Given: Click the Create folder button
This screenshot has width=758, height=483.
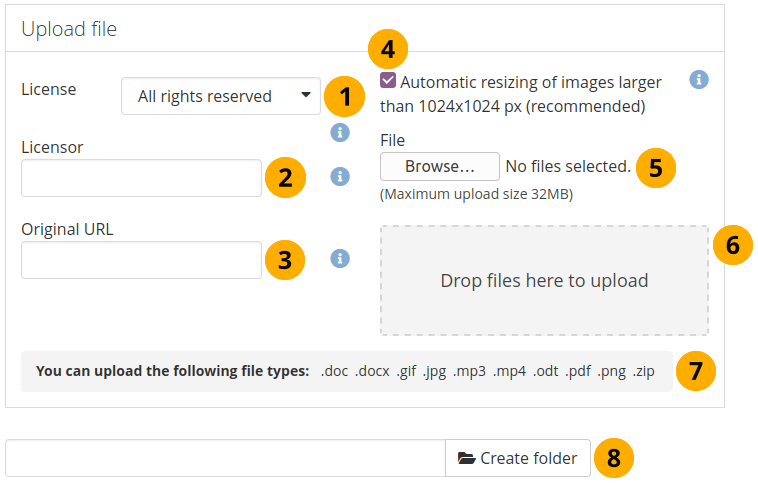Looking at the screenshot, I should point(518,458).
